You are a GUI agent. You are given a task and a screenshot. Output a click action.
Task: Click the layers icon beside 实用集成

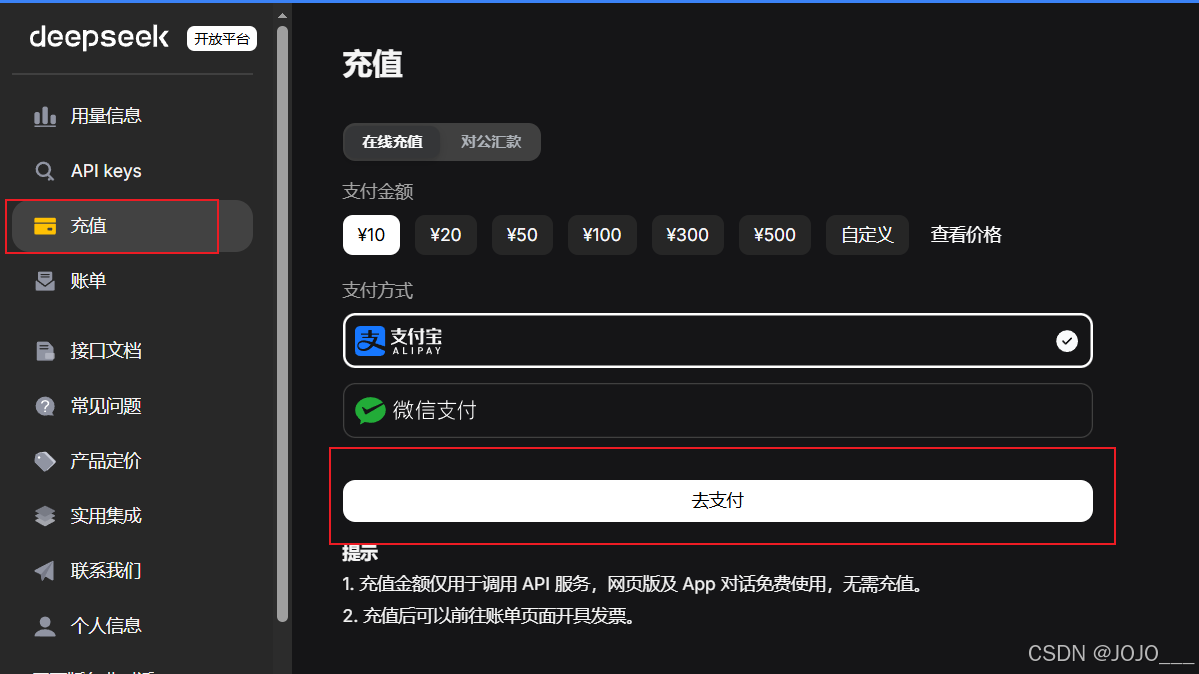(44, 516)
